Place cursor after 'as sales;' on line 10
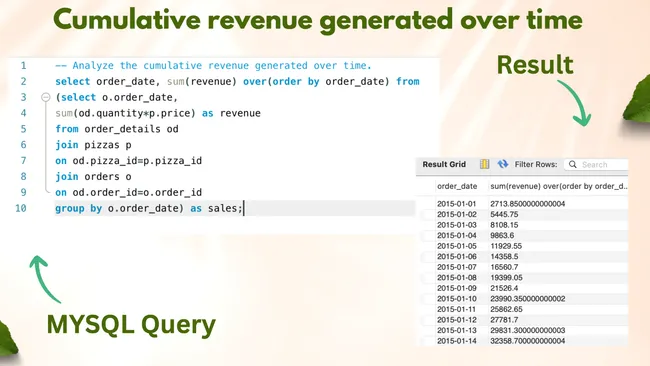Image resolution: width=650 pixels, height=366 pixels. coord(243,208)
